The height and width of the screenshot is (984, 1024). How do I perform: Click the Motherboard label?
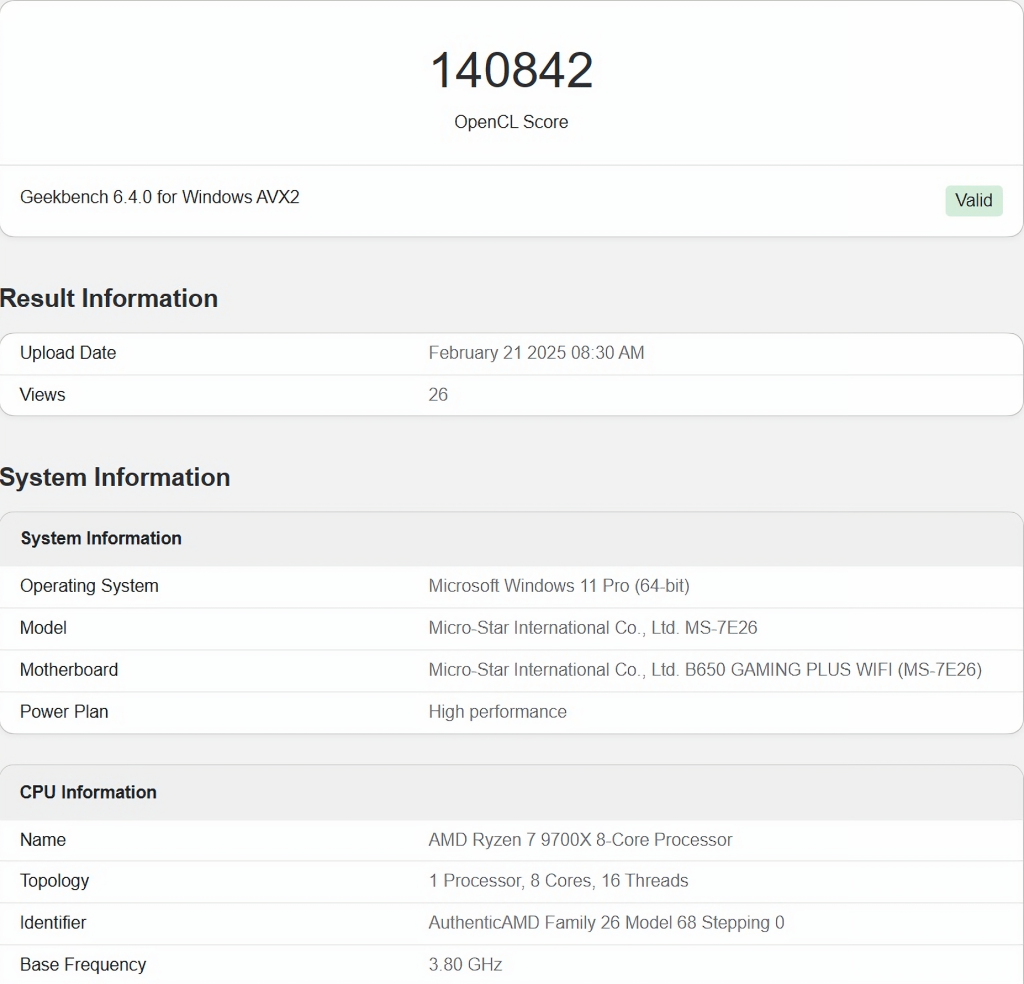pos(69,670)
